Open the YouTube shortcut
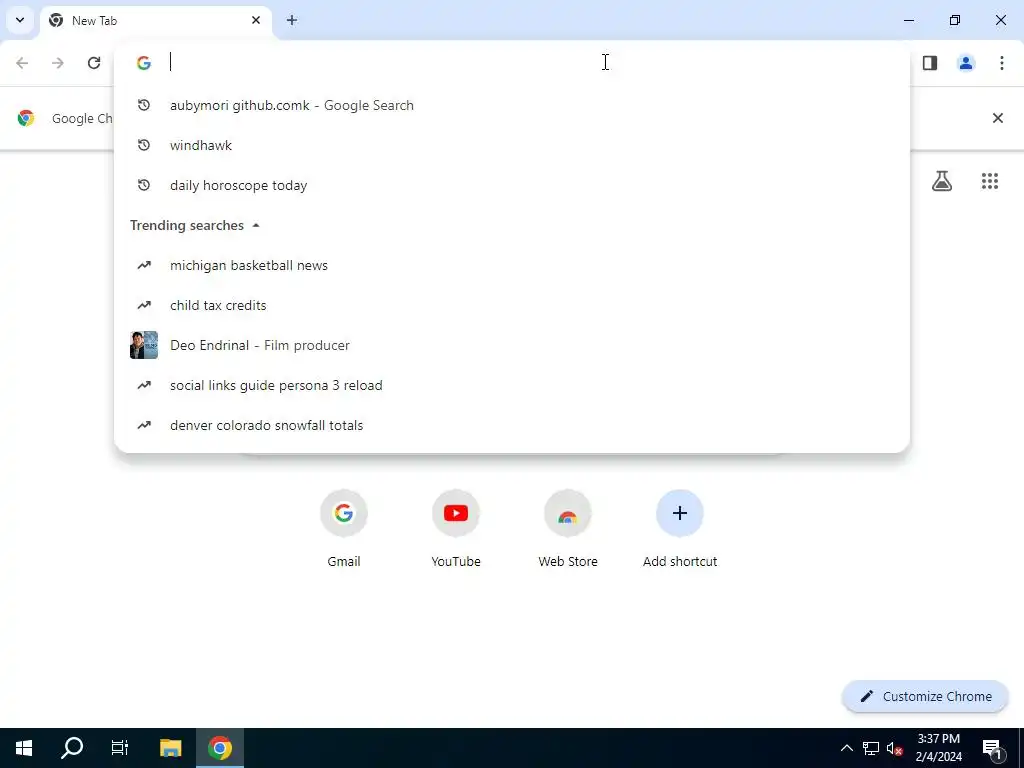The height and width of the screenshot is (768, 1024). [x=456, y=528]
